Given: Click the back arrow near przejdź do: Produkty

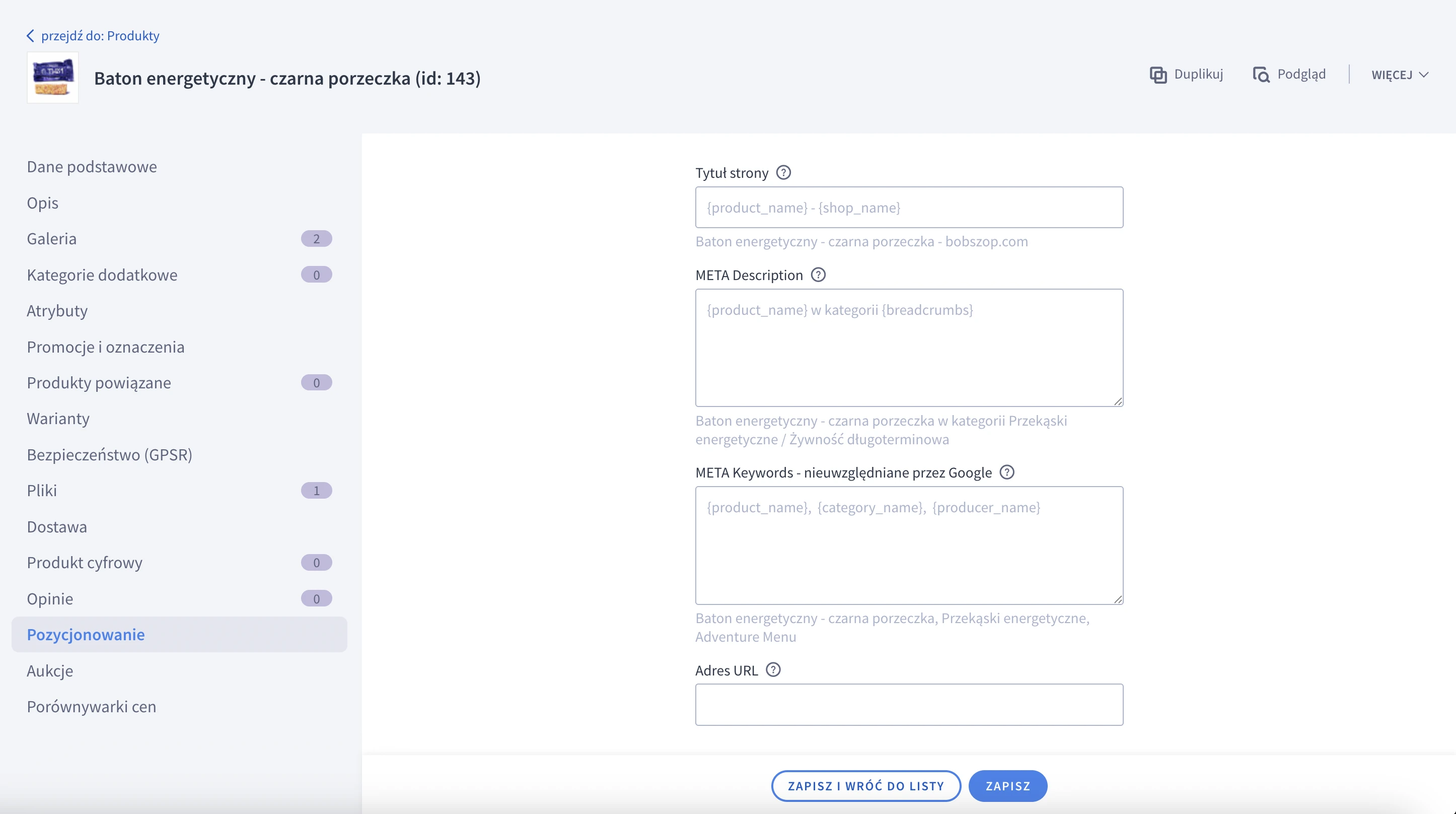Looking at the screenshot, I should coord(31,36).
